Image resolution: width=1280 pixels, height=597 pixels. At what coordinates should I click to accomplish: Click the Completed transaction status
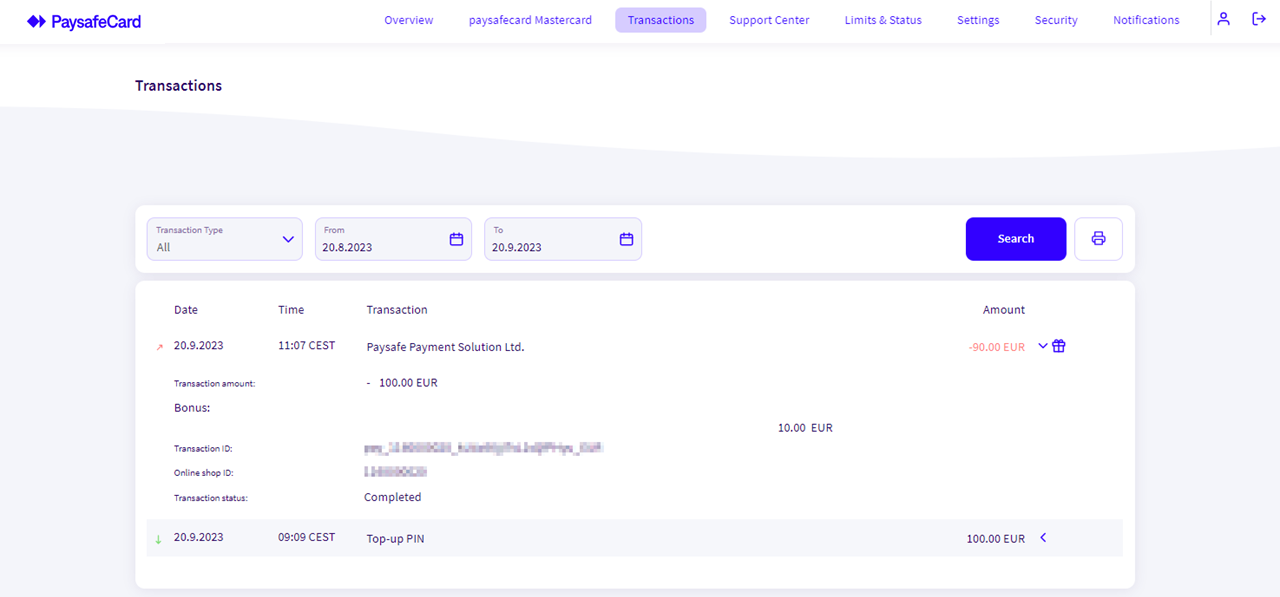tap(393, 497)
